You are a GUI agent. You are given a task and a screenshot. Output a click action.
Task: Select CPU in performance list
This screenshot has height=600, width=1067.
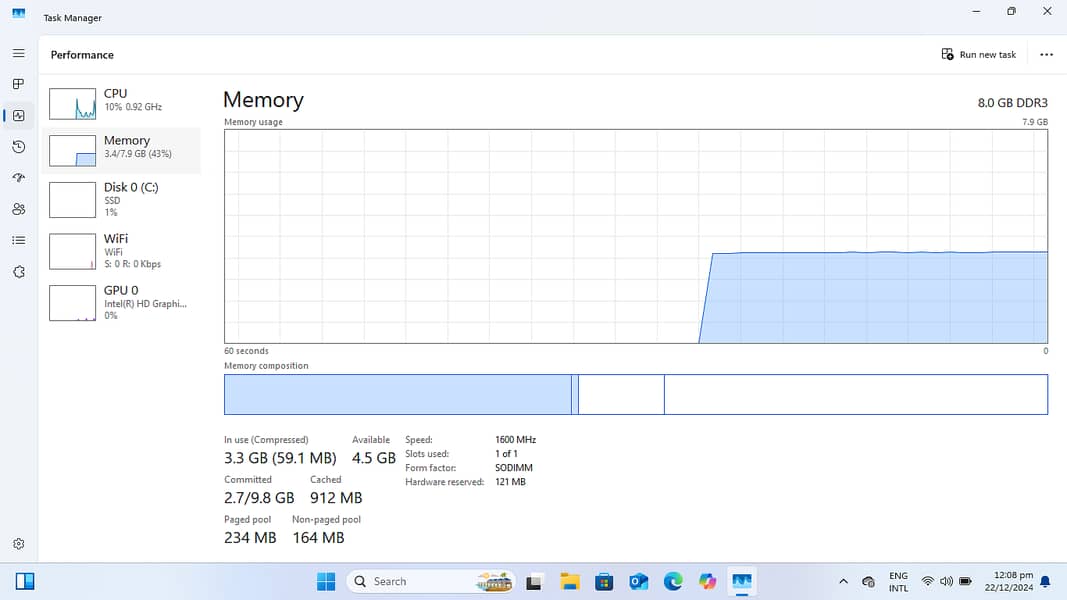[120, 100]
